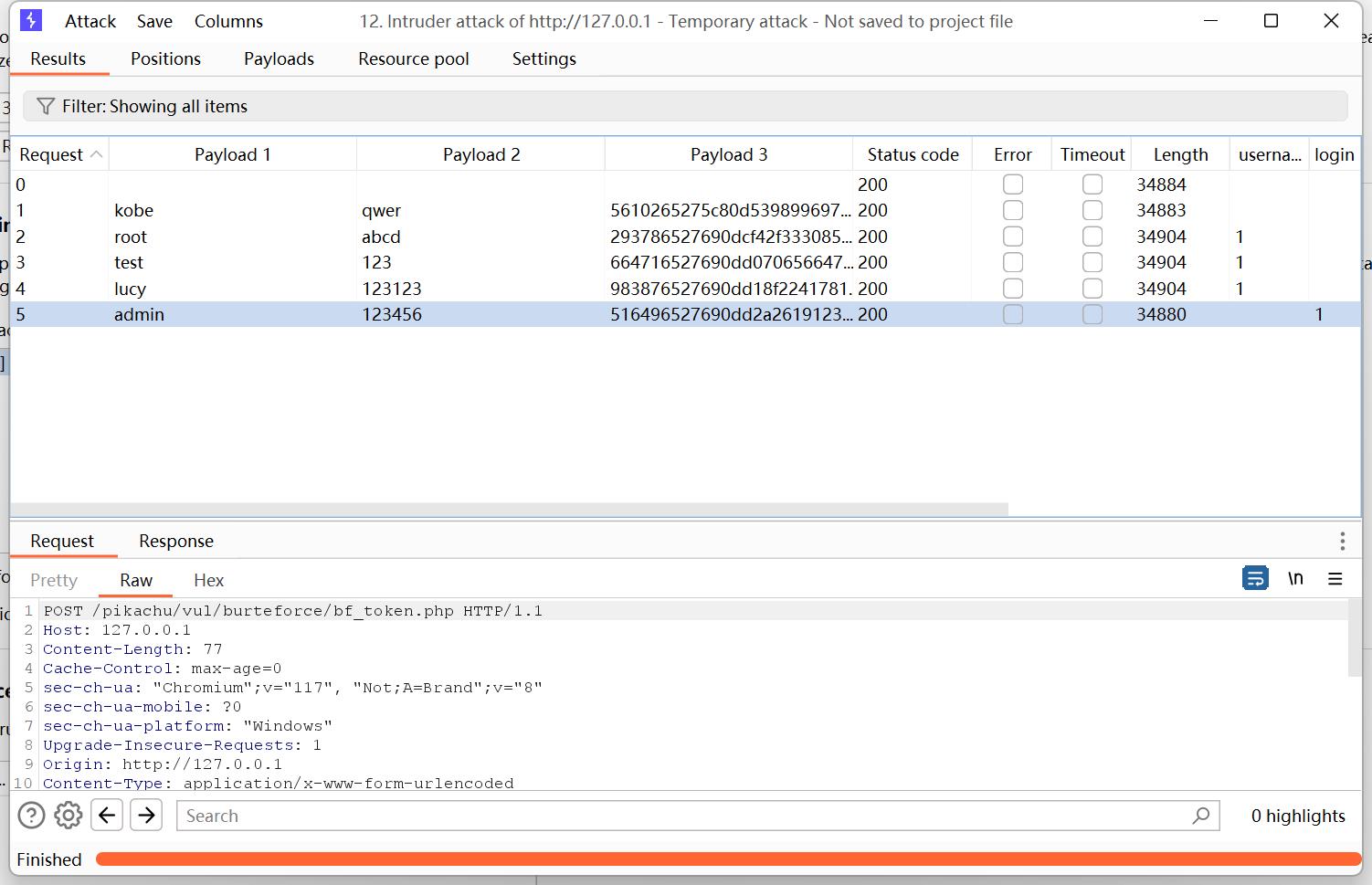
Task: Switch to the Results tab
Action: (58, 58)
